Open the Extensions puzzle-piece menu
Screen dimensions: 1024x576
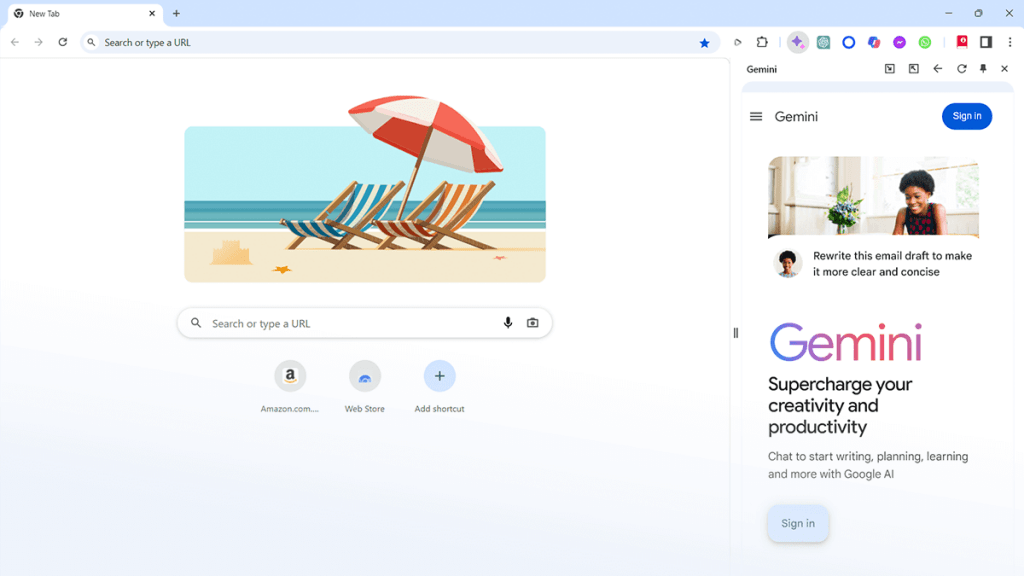(x=762, y=42)
